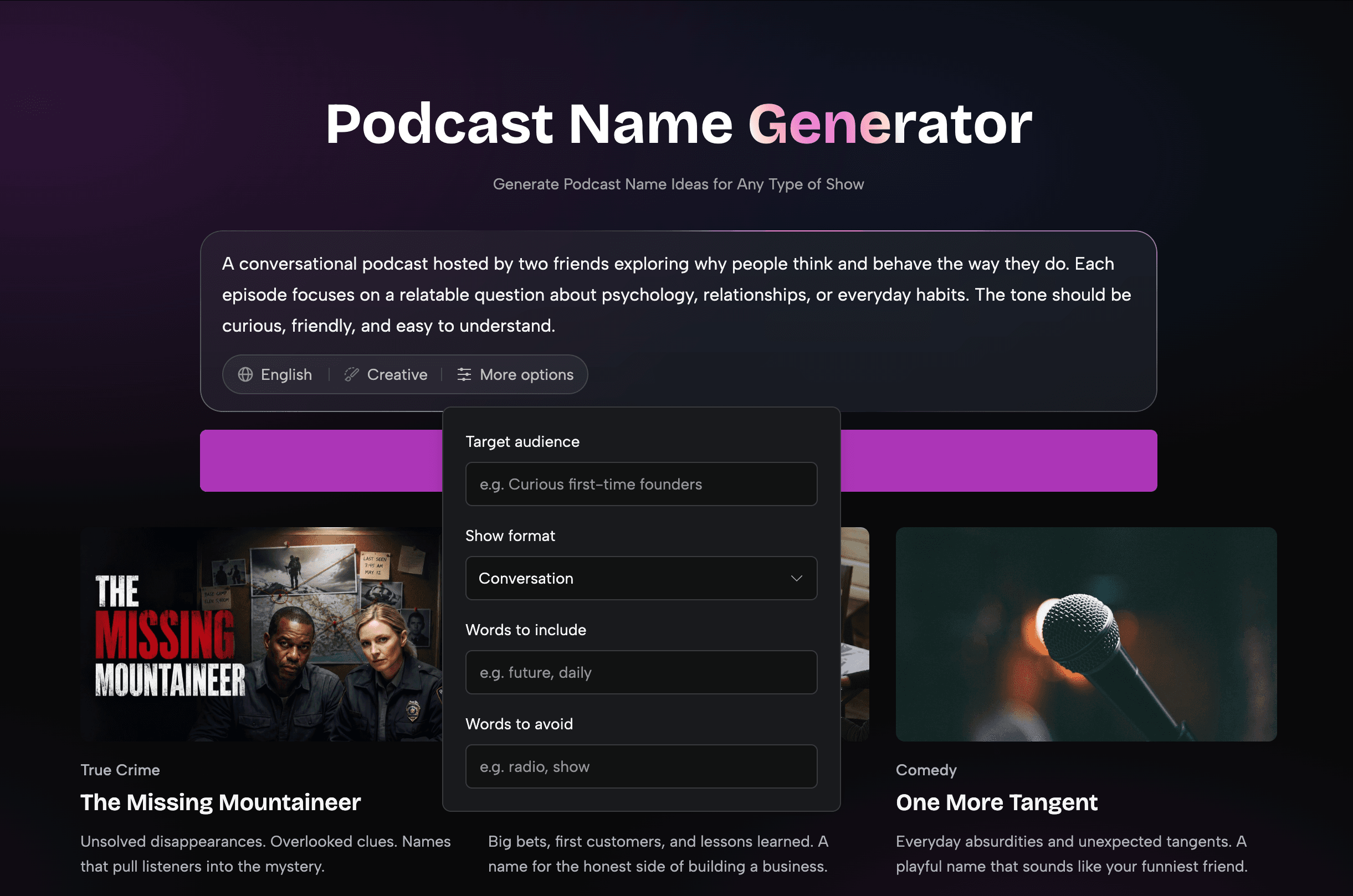Click The Missing Mountaineer title
Image resolution: width=1353 pixels, height=896 pixels.
(221, 802)
